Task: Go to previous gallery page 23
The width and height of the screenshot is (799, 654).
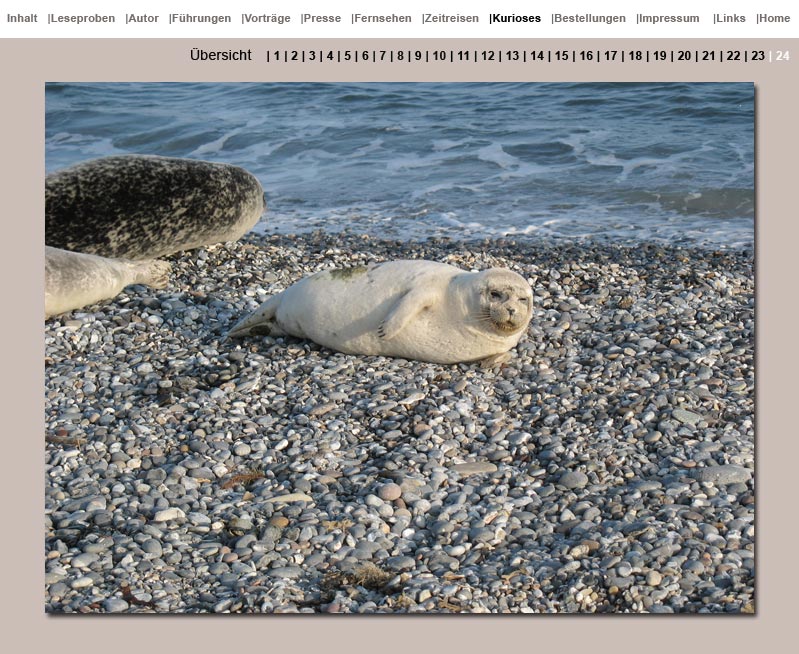Action: pyautogui.click(x=758, y=56)
